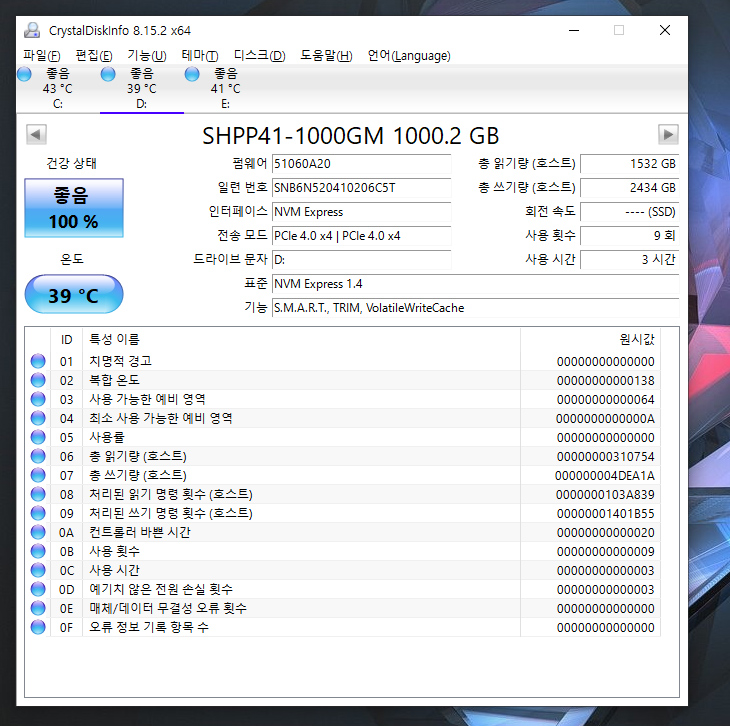Viewport: 730px width, 726px height.
Task: Select raw value 000000103A839
Action: tap(605, 495)
